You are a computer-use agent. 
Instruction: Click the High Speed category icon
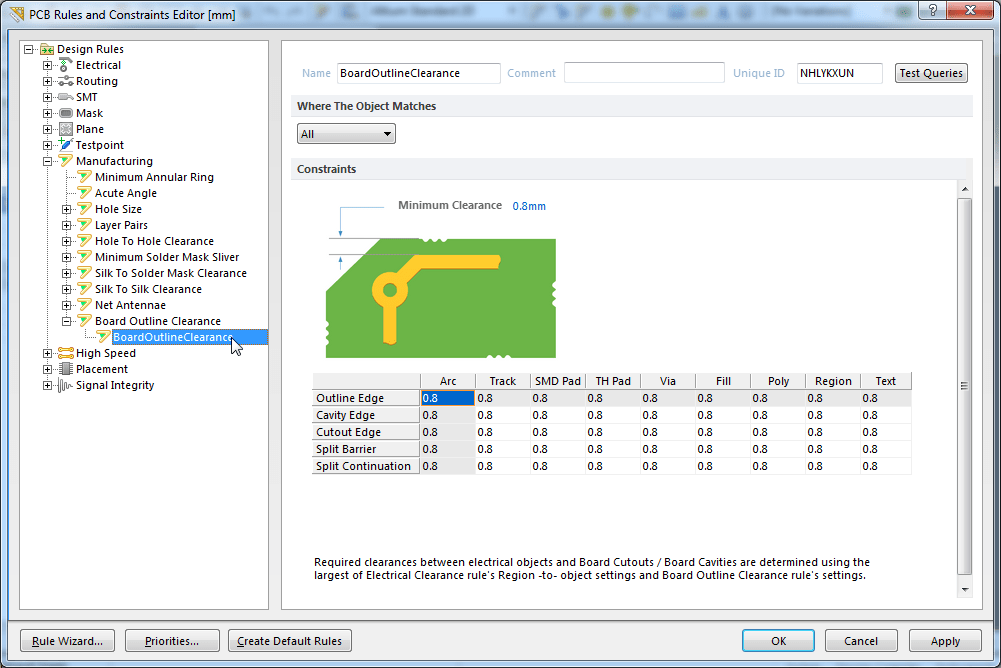pyautogui.click(x=65, y=353)
